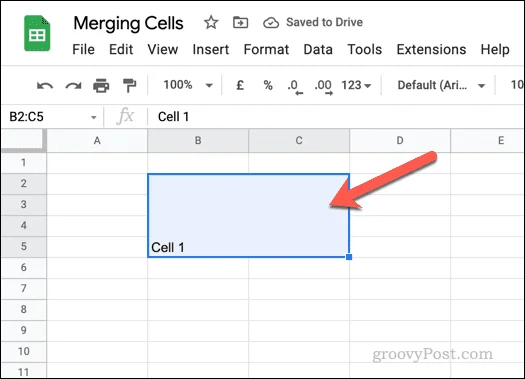Select row 8 header
This screenshot has width=525, height=379.
pyautogui.click(x=23, y=309)
